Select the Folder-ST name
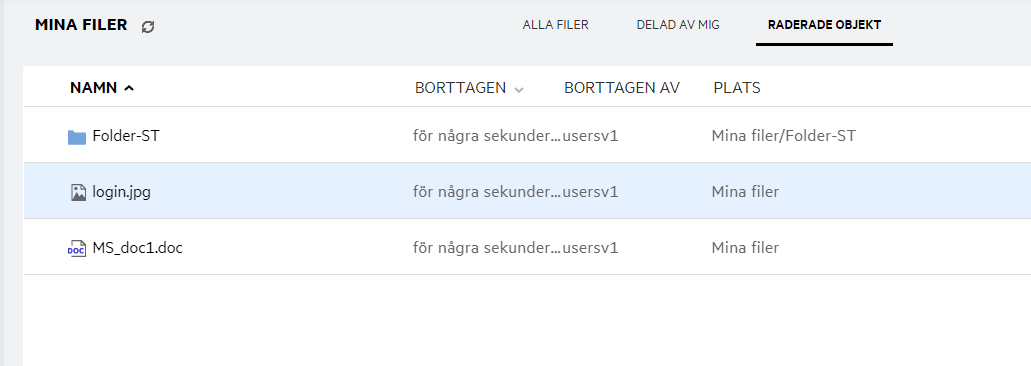Image resolution: width=1031 pixels, height=366 pixels. tap(126, 136)
